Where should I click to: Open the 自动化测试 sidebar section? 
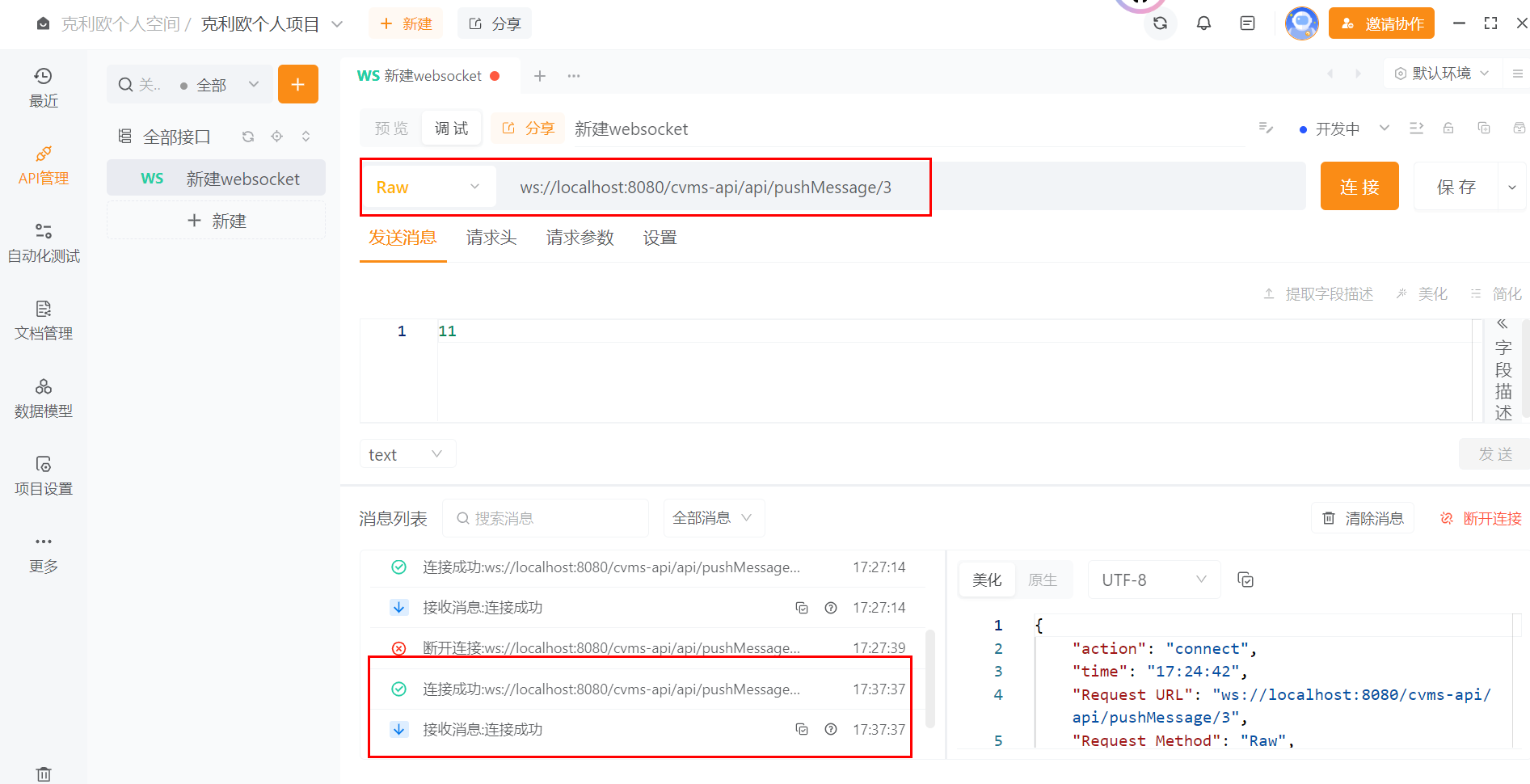(x=44, y=243)
